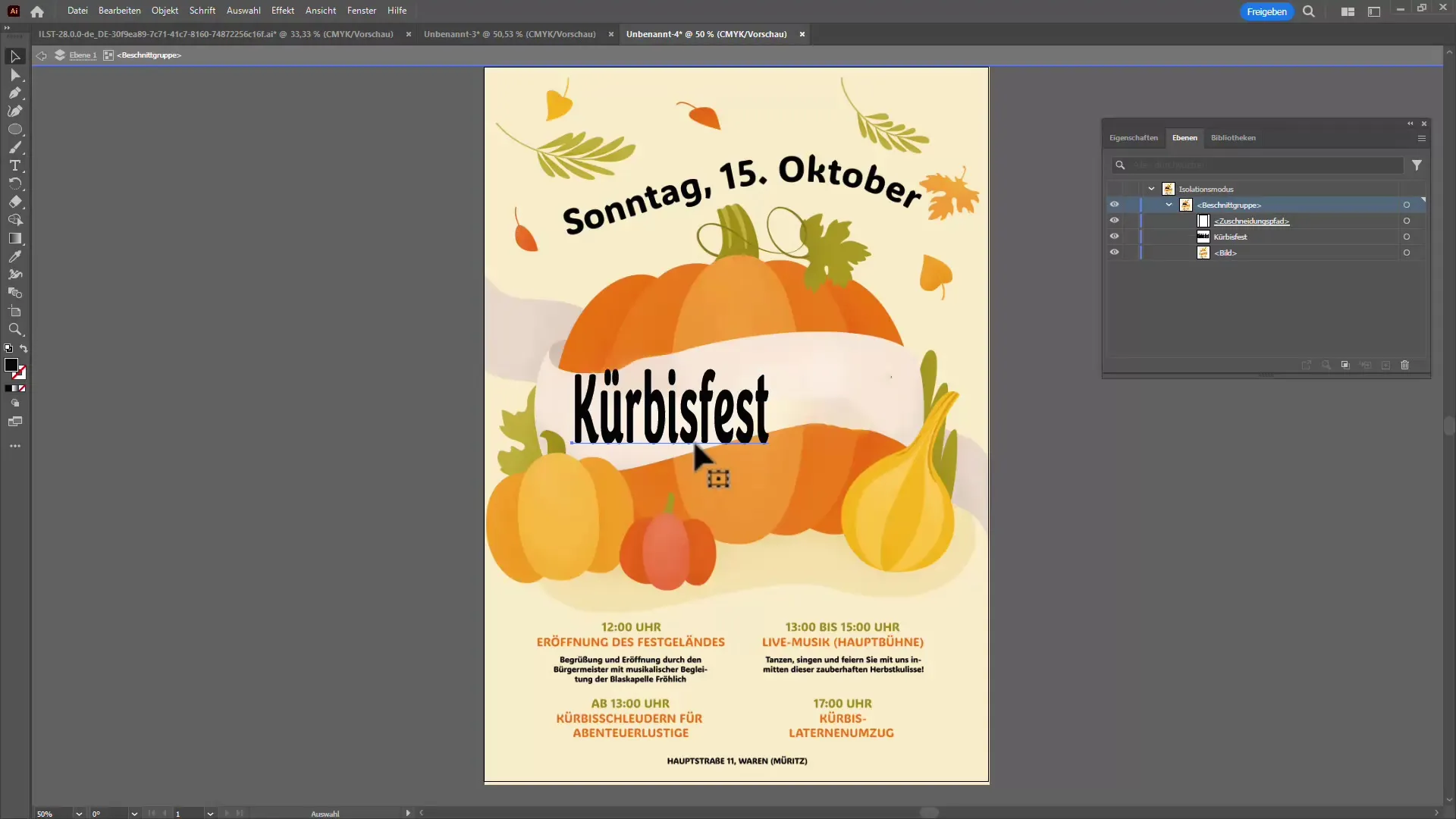Screen dimensions: 1456x819
Task: Select the Pen tool
Action: click(15, 93)
